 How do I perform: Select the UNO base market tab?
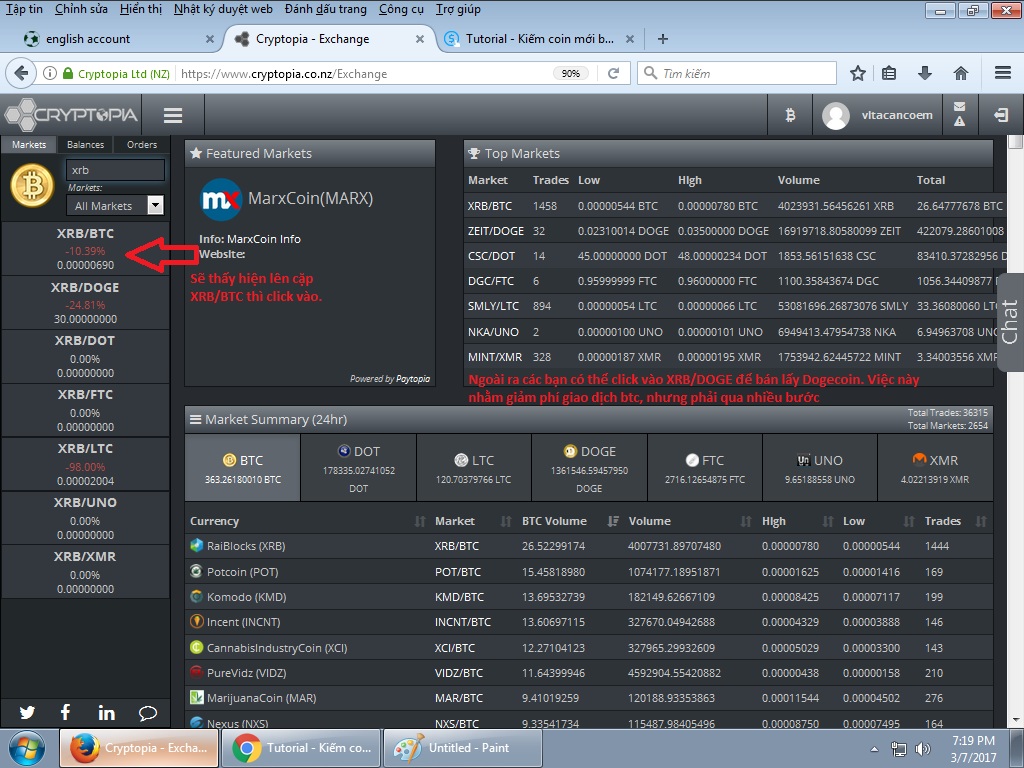(x=820, y=468)
